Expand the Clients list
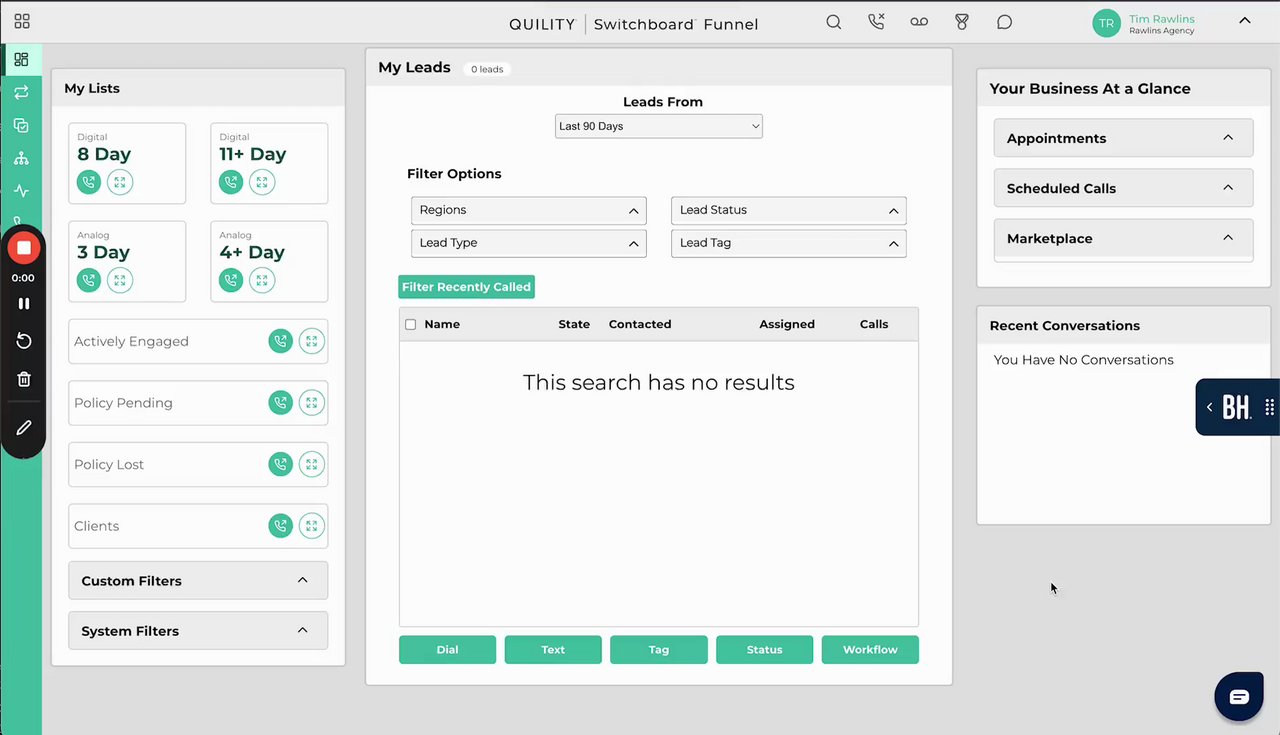This screenshot has height=735, width=1280. click(312, 526)
